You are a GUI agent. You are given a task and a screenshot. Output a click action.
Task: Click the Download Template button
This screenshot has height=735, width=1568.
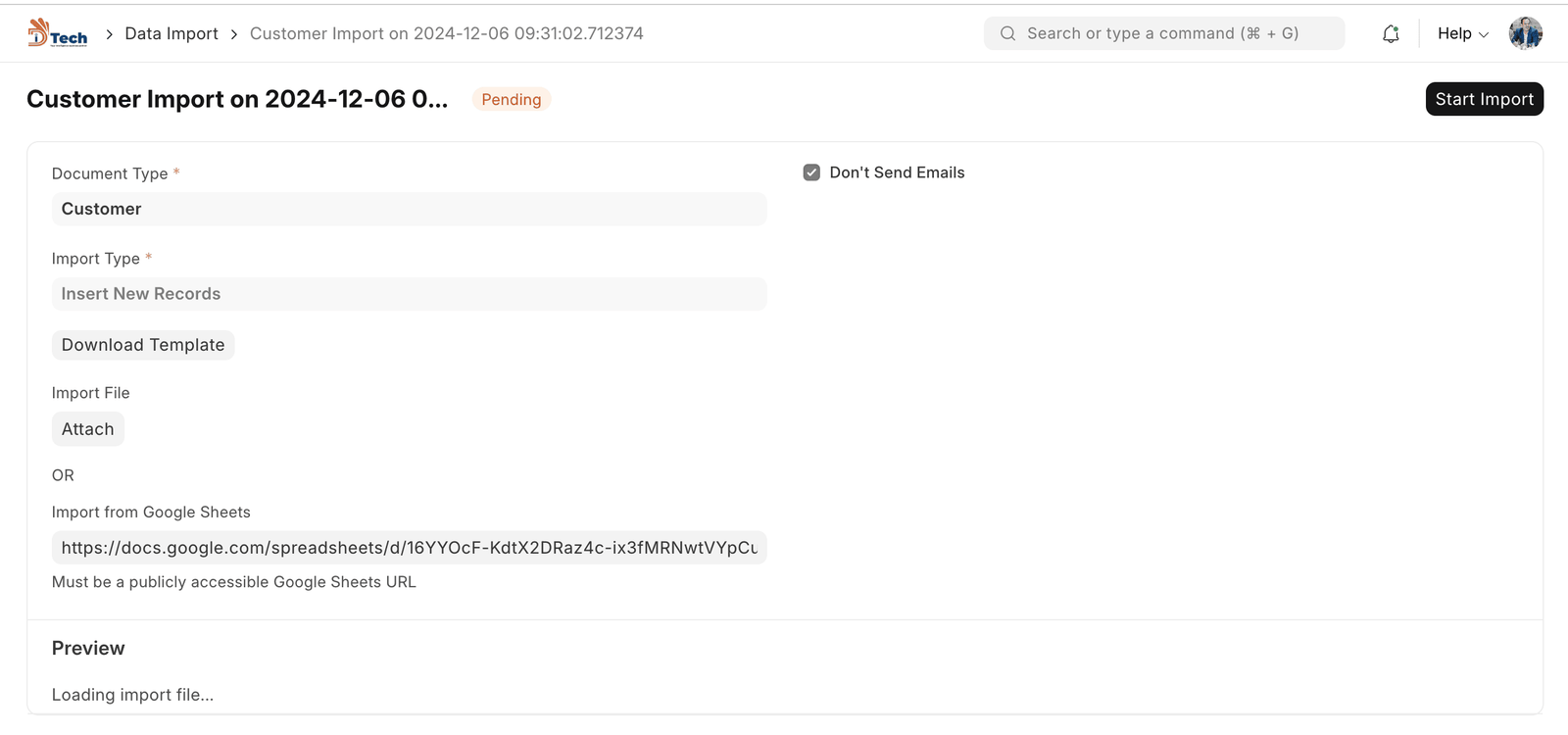pos(143,345)
